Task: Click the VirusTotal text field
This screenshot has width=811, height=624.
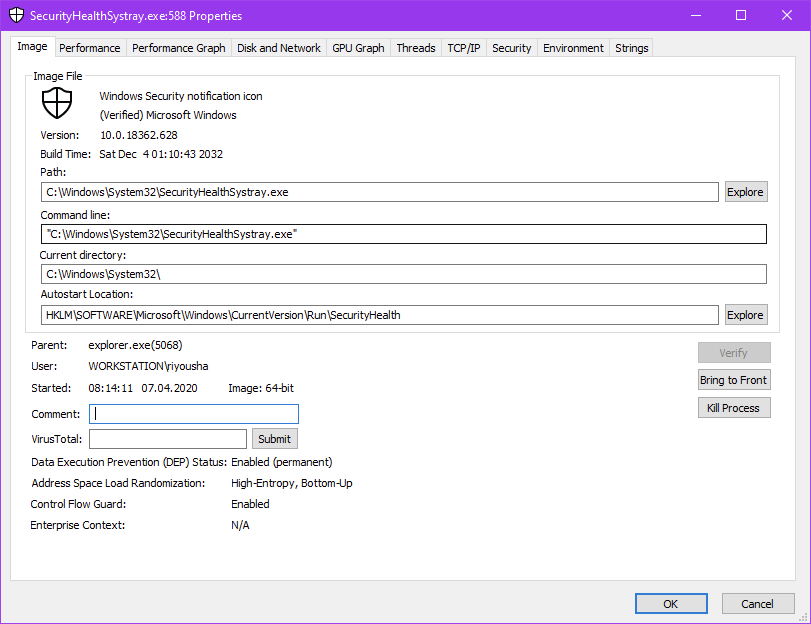Action: tap(168, 439)
